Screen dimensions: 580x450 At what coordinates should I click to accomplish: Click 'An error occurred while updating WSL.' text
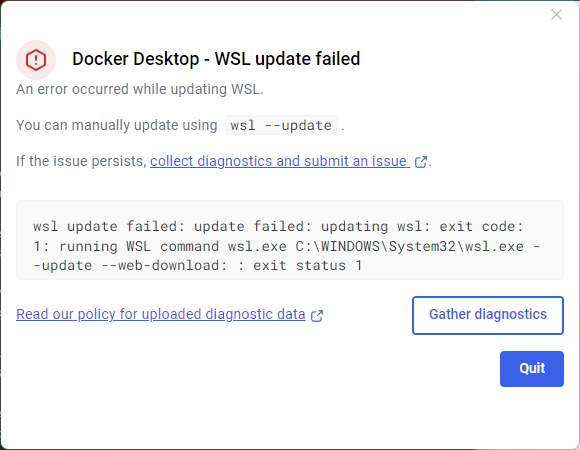(139, 89)
